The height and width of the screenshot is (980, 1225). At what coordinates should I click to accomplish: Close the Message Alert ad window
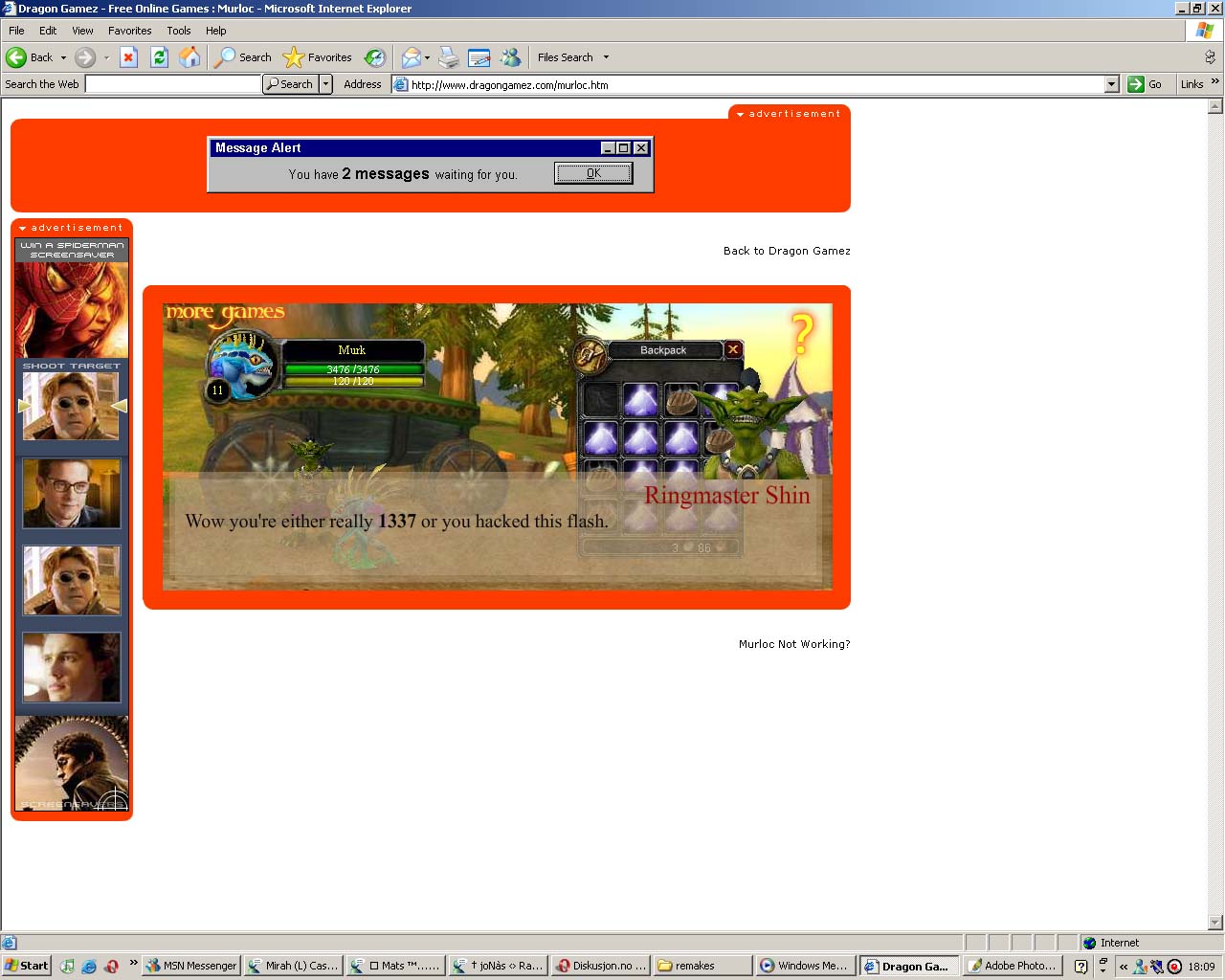point(641,148)
